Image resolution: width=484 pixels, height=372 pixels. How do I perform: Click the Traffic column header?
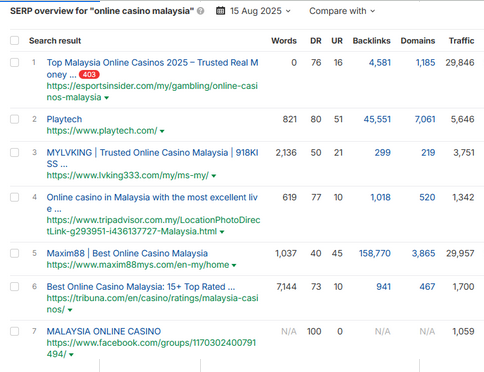(461, 41)
